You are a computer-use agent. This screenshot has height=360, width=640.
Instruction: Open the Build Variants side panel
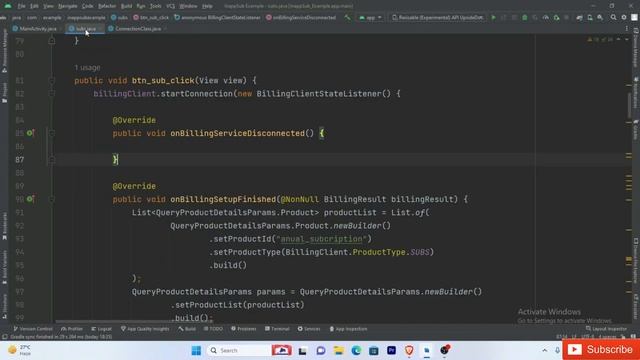(4, 267)
